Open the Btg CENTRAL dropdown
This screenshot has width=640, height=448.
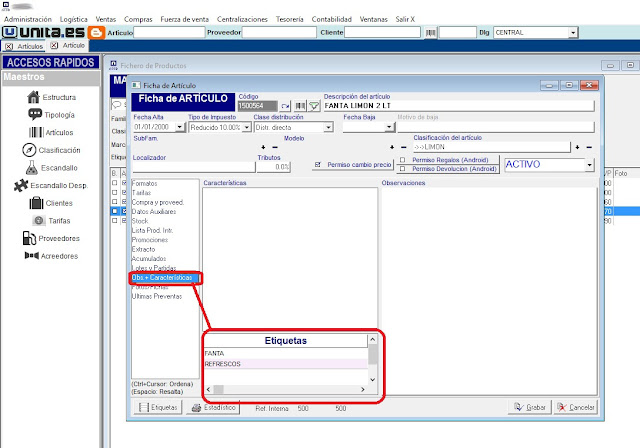coord(572,33)
